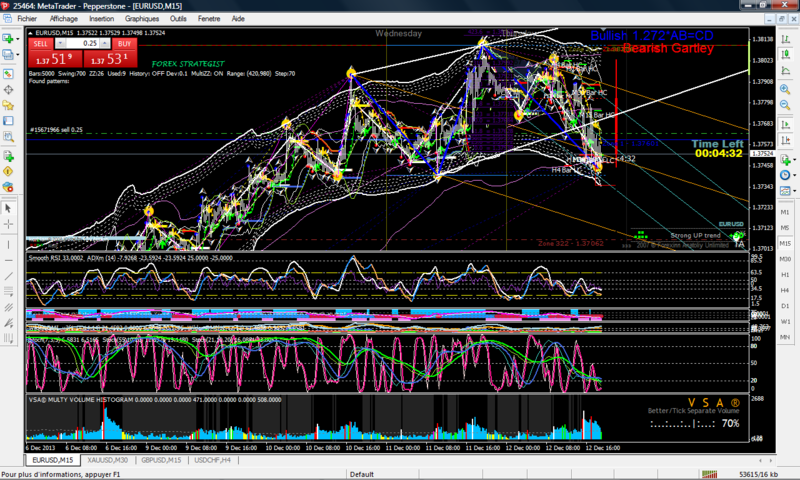Viewport: 800px width, 480px height.
Task: Zoom in on the chart
Action: pos(786,89)
